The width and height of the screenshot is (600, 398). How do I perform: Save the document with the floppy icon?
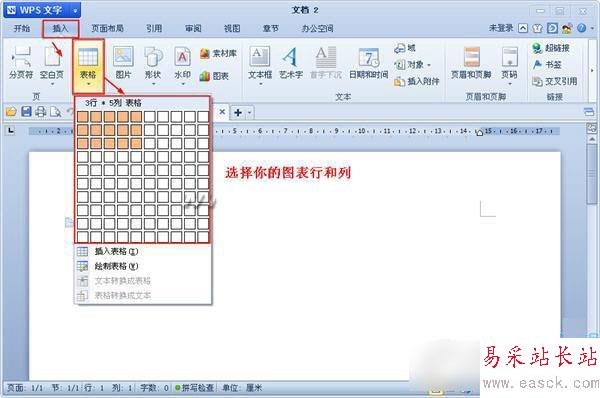(x=26, y=112)
